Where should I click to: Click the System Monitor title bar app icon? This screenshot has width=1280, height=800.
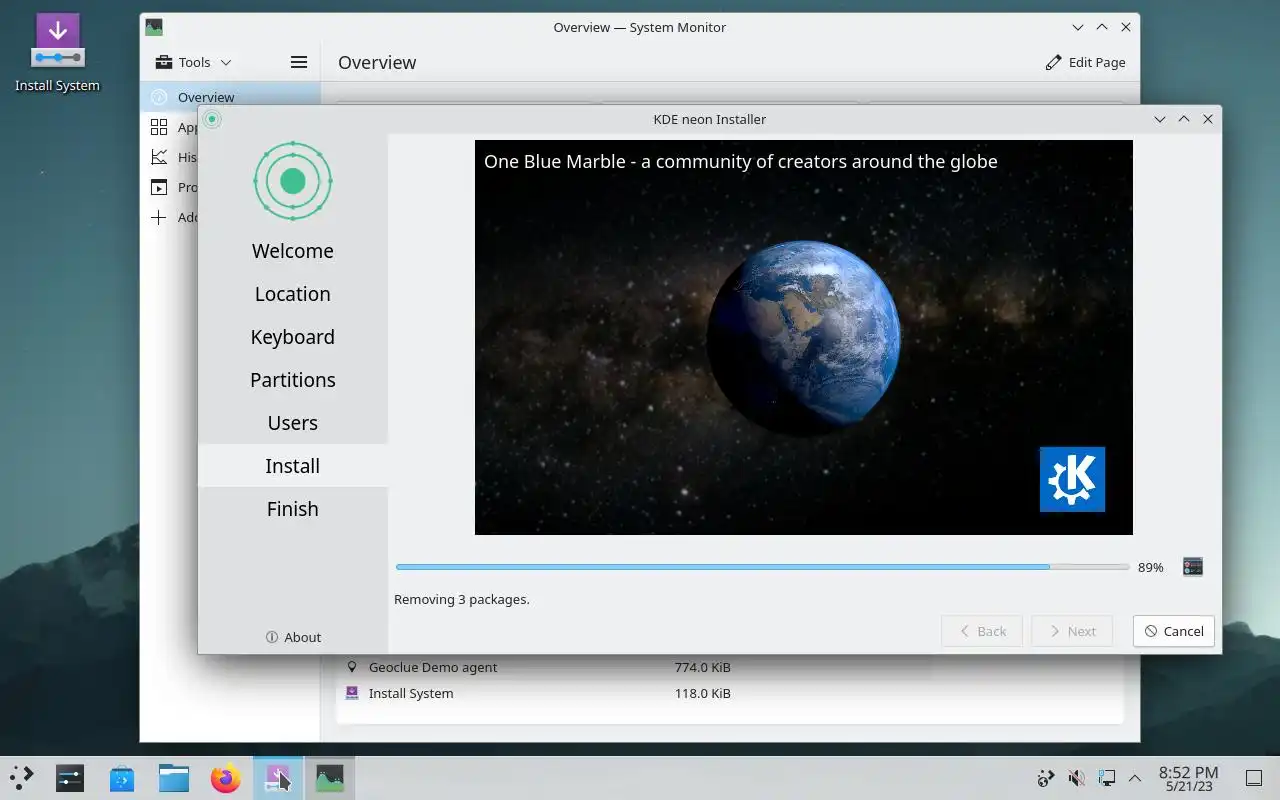pos(154,27)
